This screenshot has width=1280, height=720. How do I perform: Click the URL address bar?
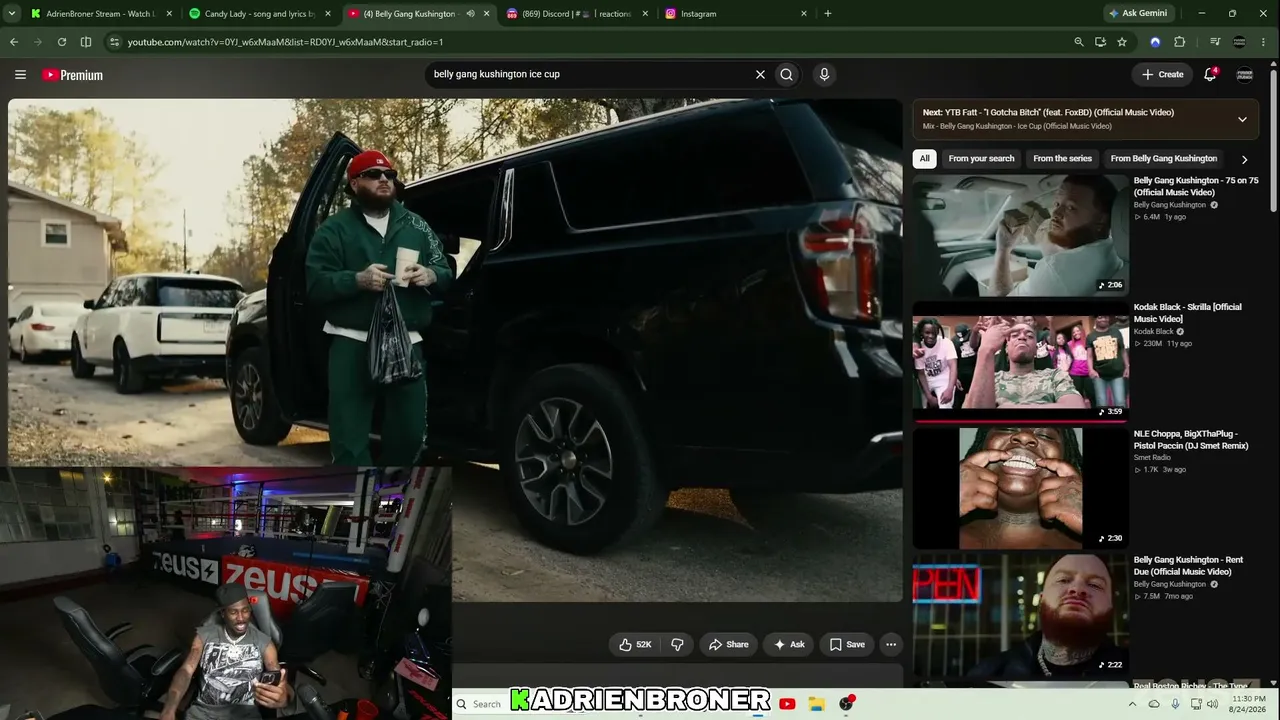coord(590,42)
